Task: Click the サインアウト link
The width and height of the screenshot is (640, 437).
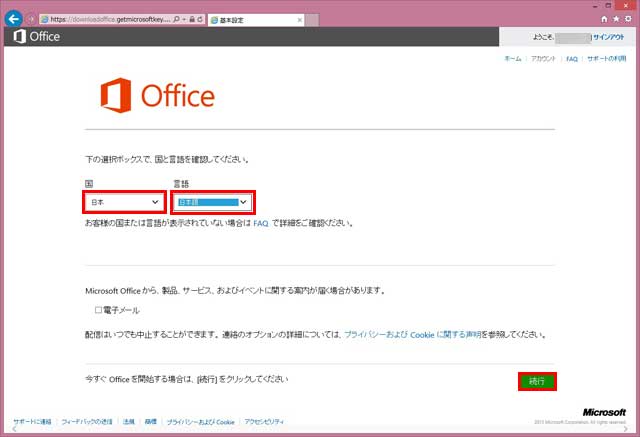Action: coord(609,36)
